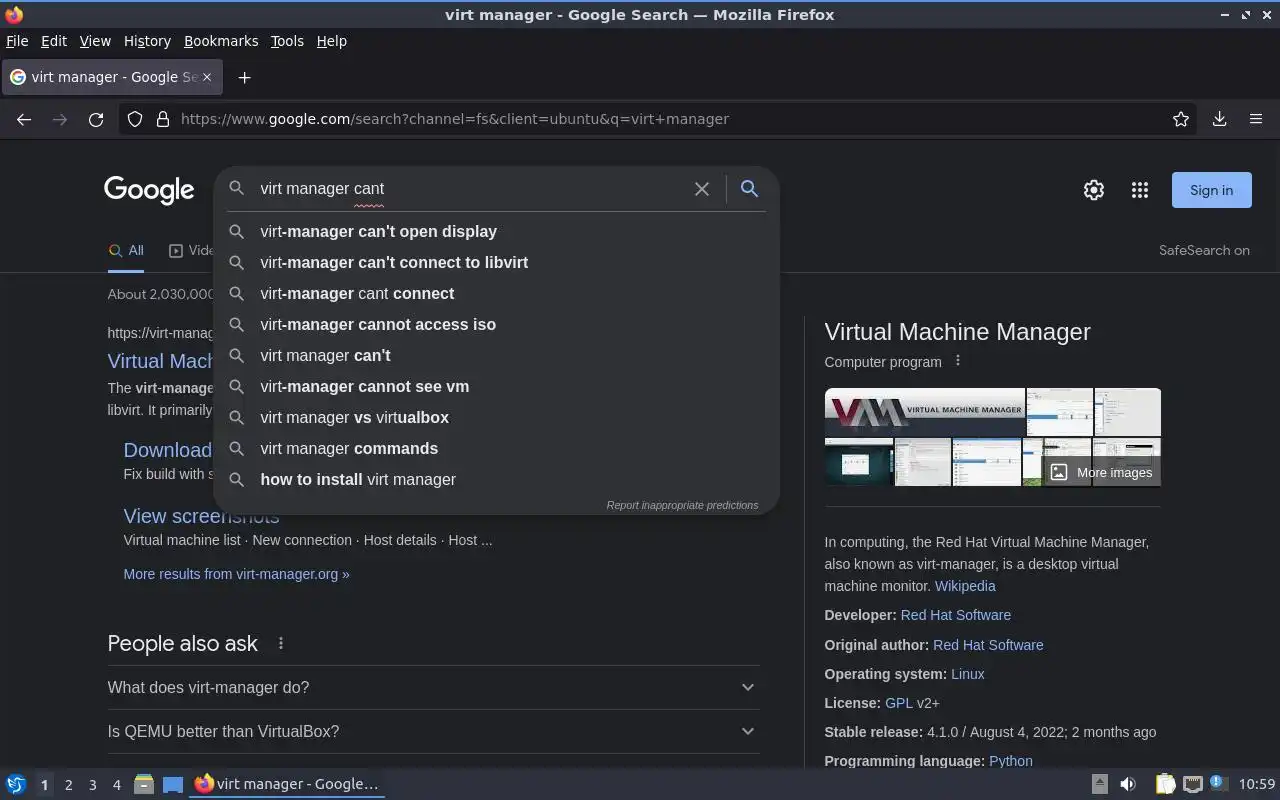Open the network tray icon
Screen dimensions: 1280x800
(x=1192, y=784)
